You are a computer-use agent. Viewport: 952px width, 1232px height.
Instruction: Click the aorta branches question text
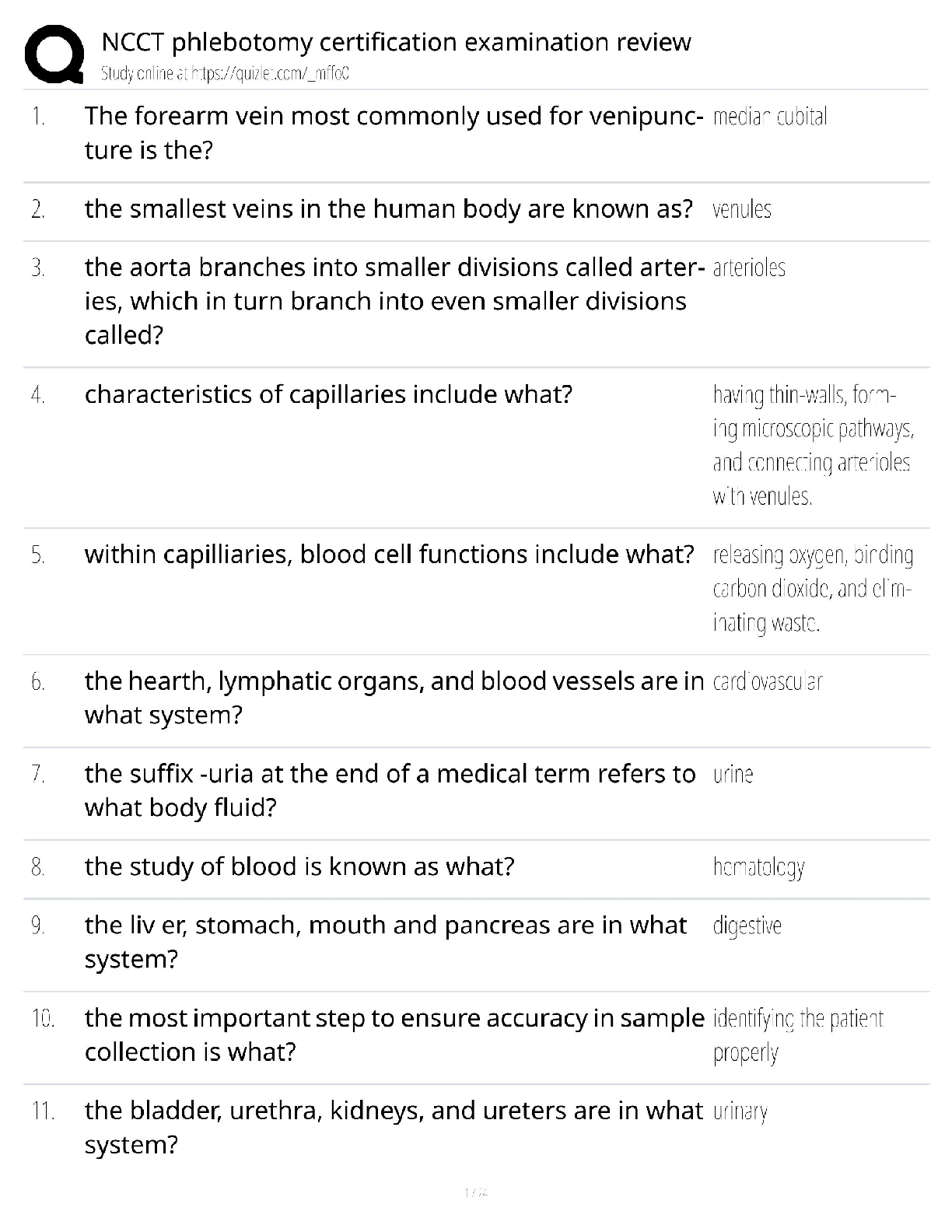394,301
